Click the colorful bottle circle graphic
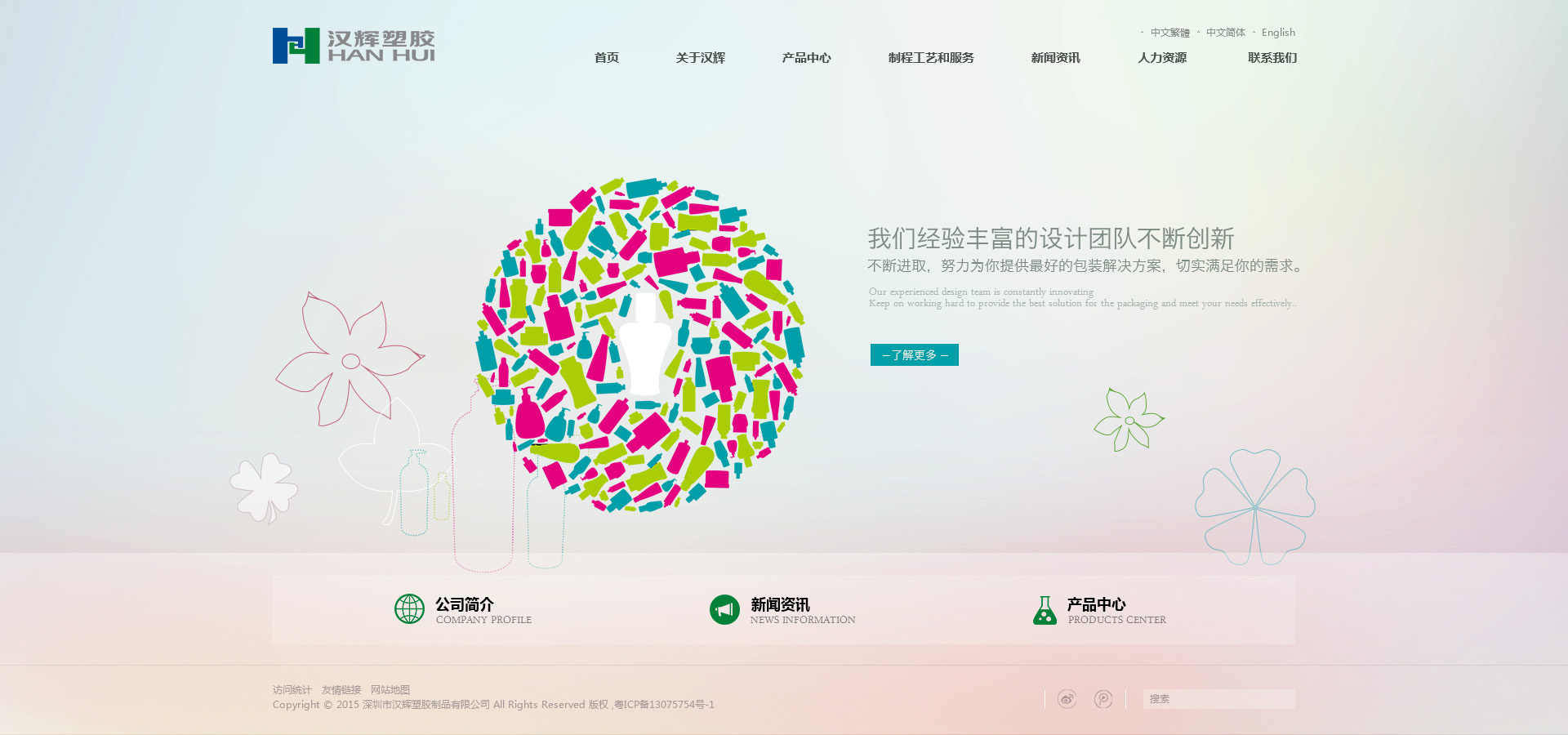1568x735 pixels. pyautogui.click(x=640, y=344)
